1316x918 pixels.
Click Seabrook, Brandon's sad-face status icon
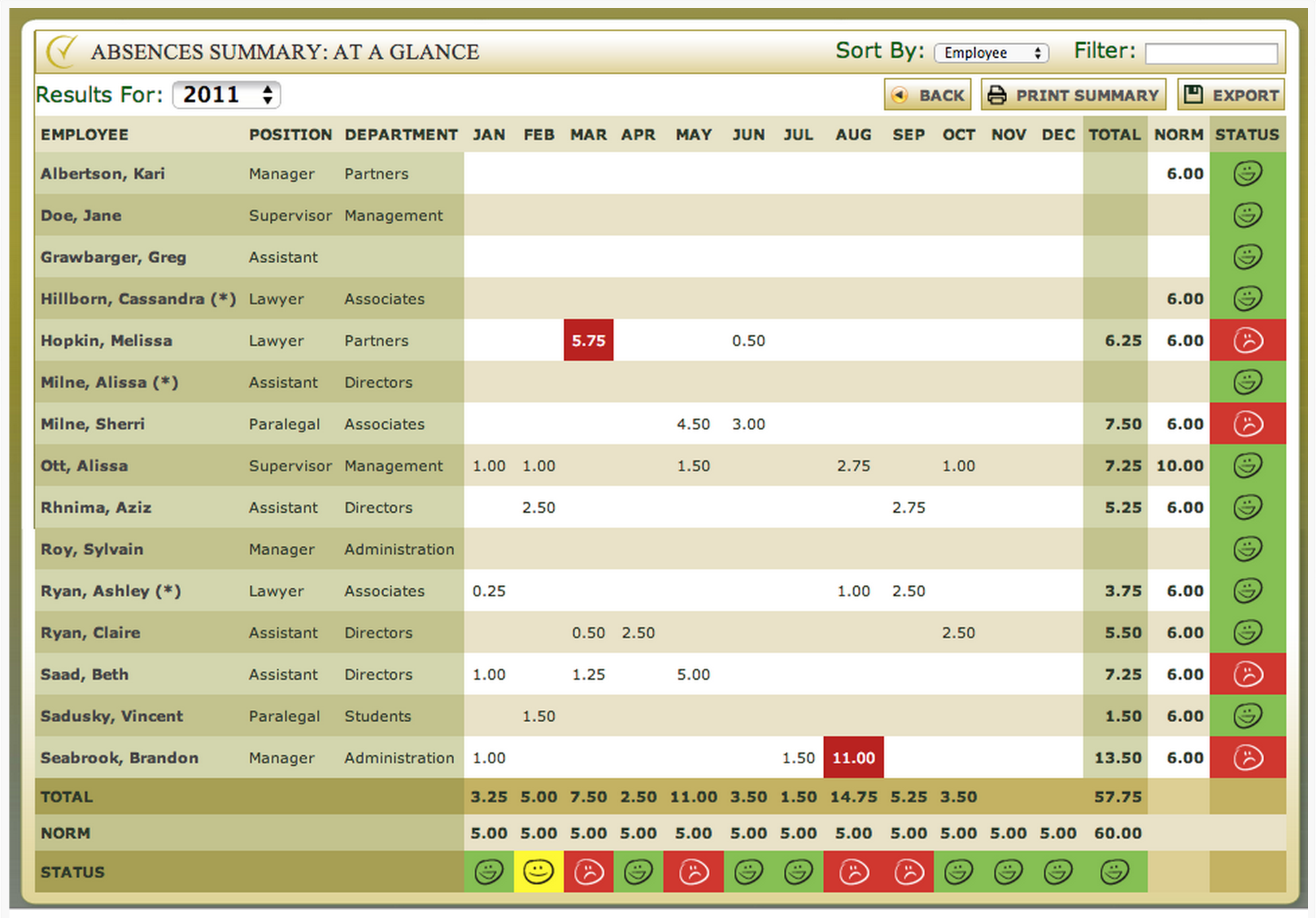[1247, 758]
